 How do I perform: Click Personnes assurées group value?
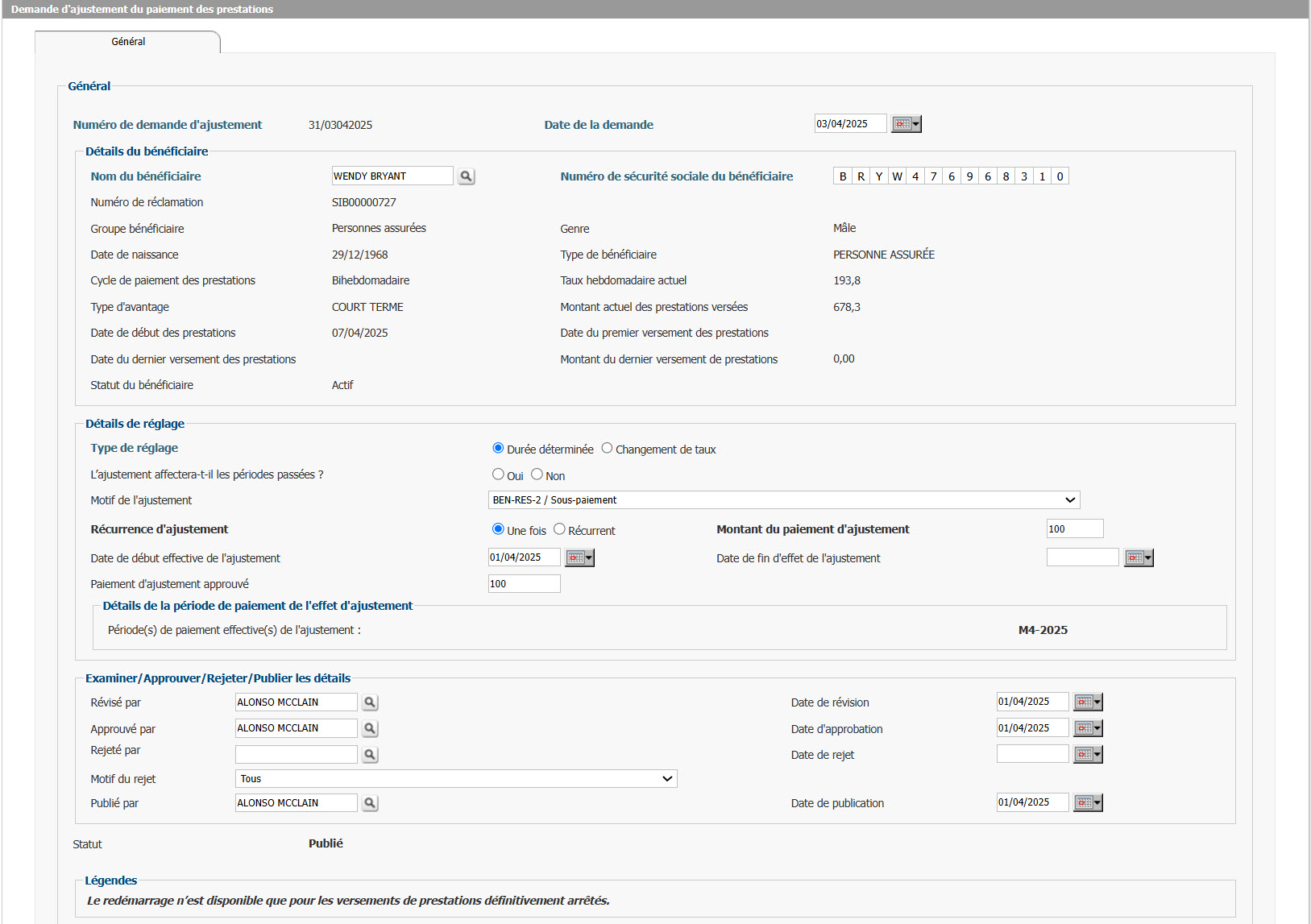379,228
